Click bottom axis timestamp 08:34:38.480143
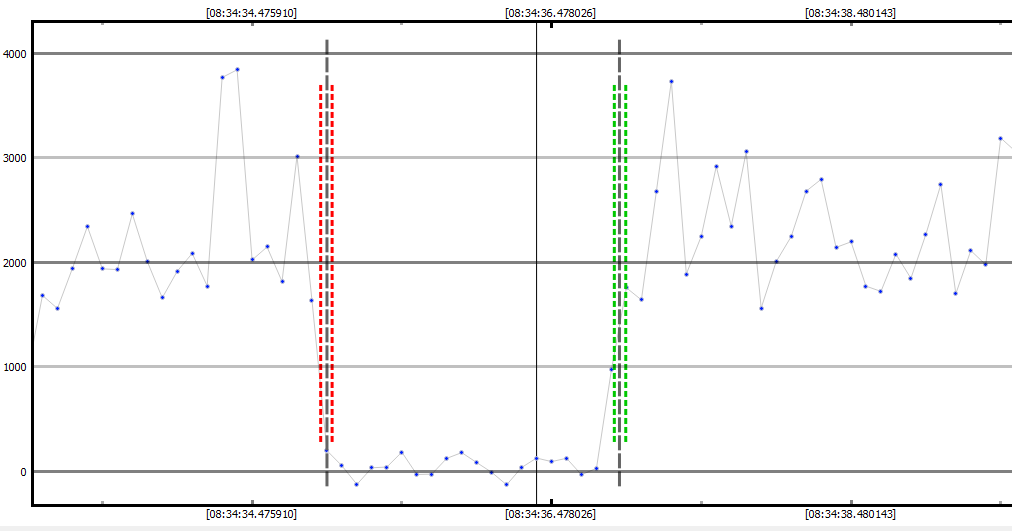1012x531 pixels. tap(850, 514)
